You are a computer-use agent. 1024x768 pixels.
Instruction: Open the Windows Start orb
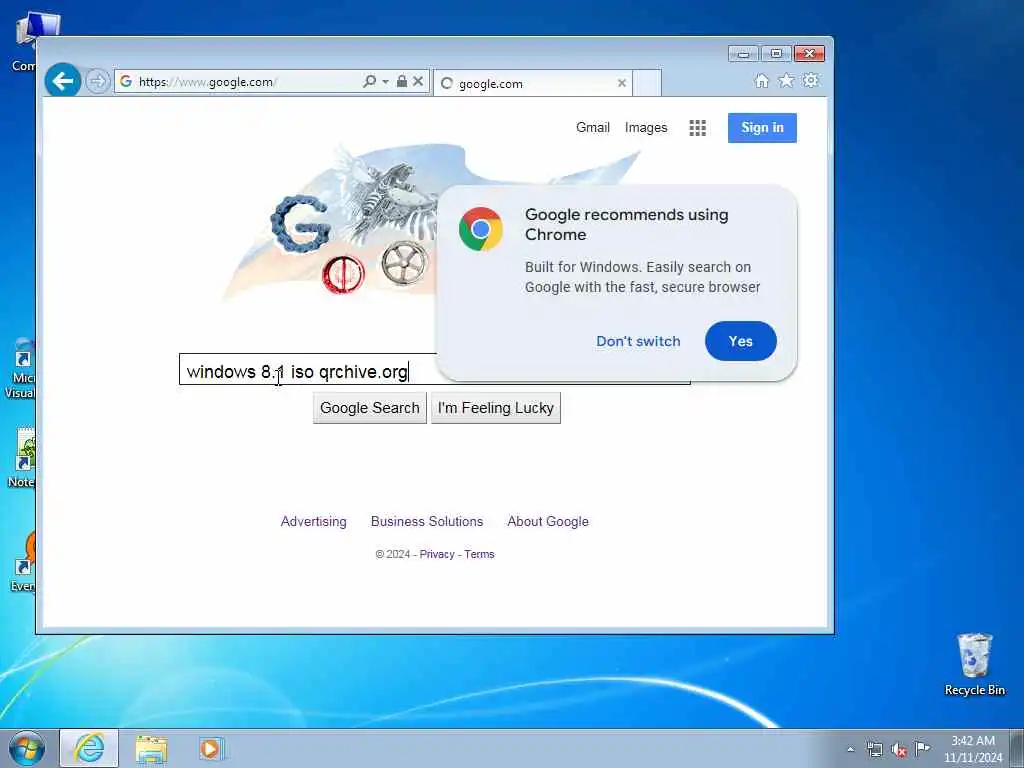click(27, 748)
